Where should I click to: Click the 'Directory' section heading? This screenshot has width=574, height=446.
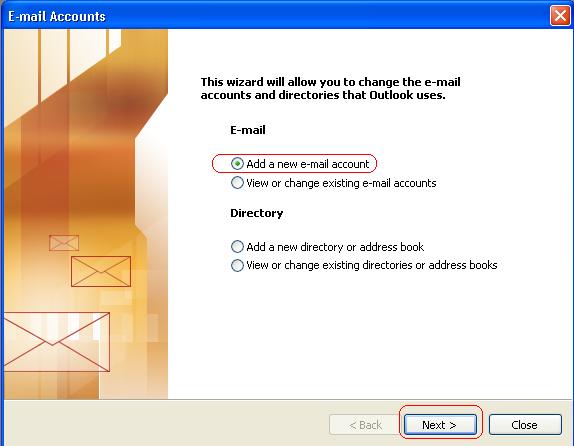(257, 213)
